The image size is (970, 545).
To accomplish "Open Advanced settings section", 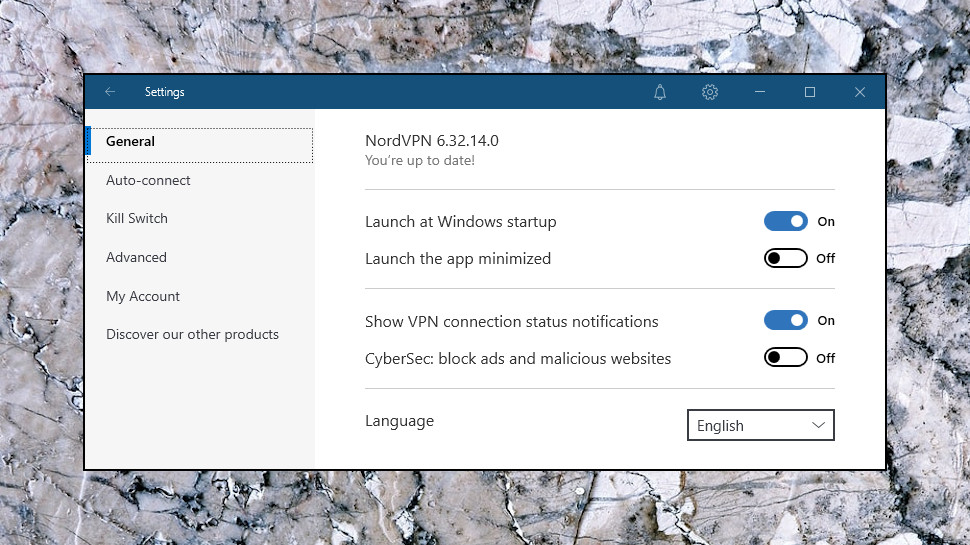I will [136, 257].
